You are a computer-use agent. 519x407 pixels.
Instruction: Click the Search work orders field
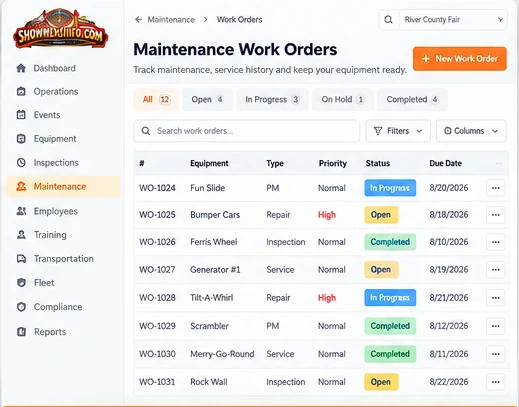pyautogui.click(x=247, y=131)
